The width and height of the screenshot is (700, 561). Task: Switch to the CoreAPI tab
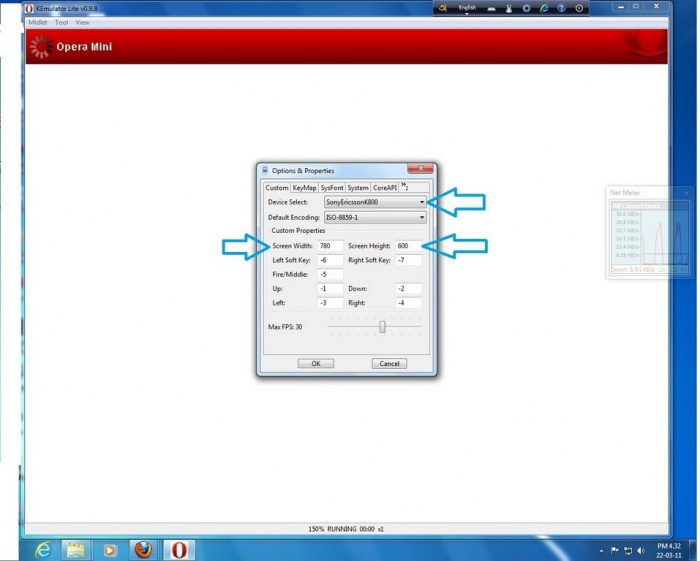tap(385, 188)
